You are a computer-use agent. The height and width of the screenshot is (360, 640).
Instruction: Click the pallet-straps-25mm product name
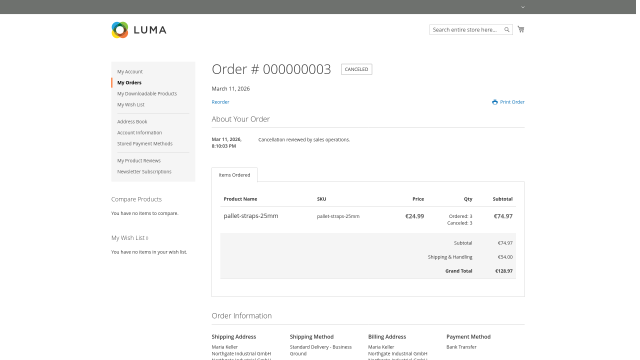tap(251, 216)
